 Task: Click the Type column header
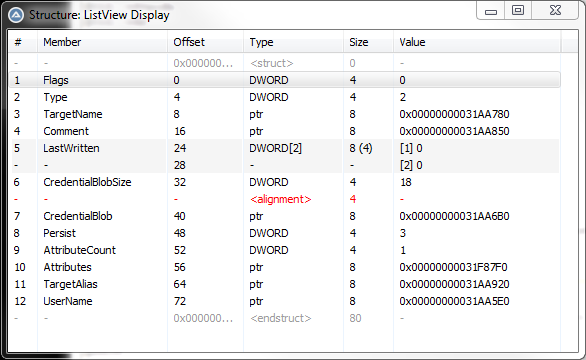pyautogui.click(x=293, y=42)
